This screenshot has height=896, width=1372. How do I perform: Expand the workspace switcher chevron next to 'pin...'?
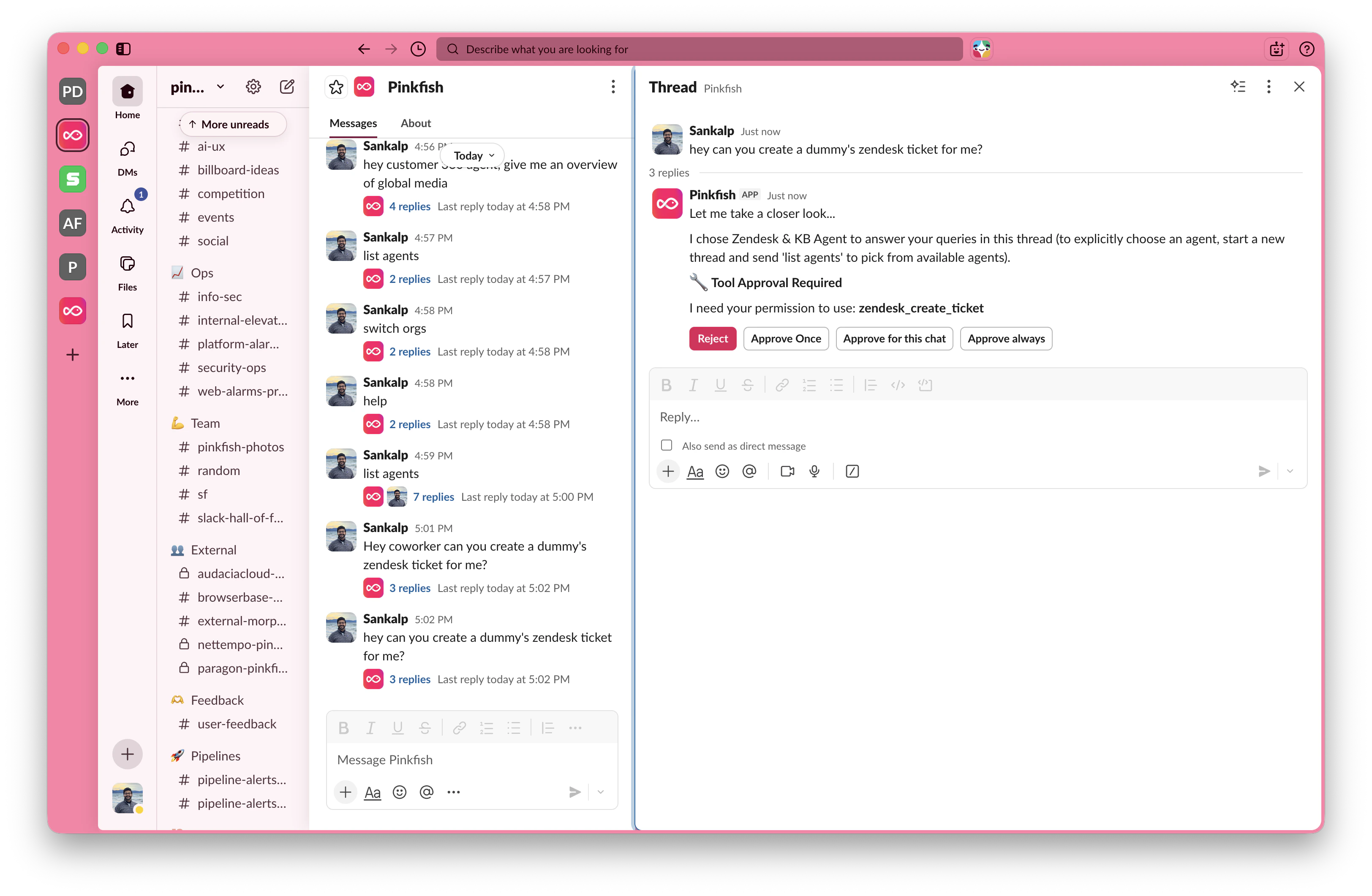(220, 87)
